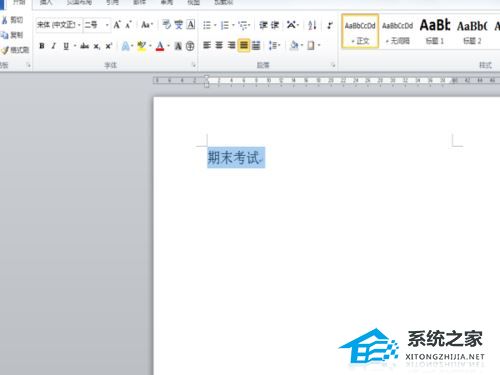500x375 pixels.
Task: Apply paragraph shading paint bucket
Action: tap(294, 45)
